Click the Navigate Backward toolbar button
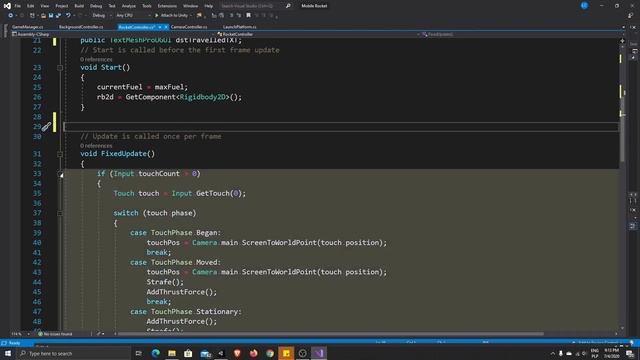This screenshot has width=640, height=360. pyautogui.click(x=11, y=15)
